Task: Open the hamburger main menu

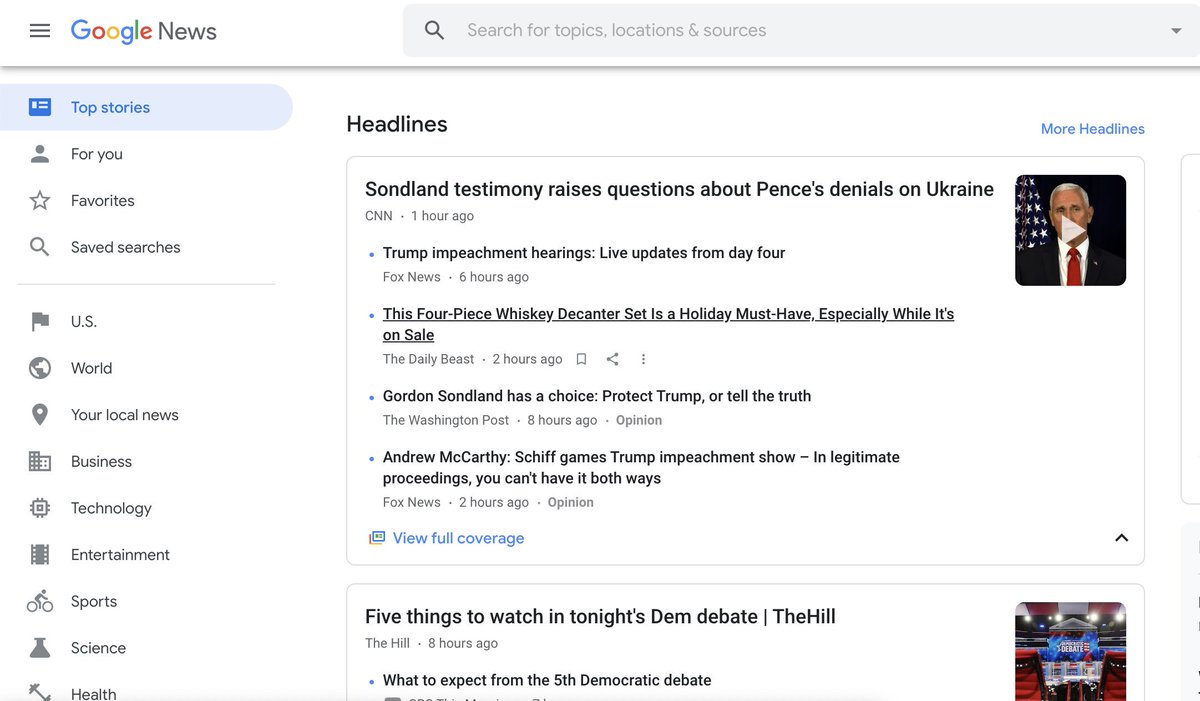Action: [x=40, y=31]
